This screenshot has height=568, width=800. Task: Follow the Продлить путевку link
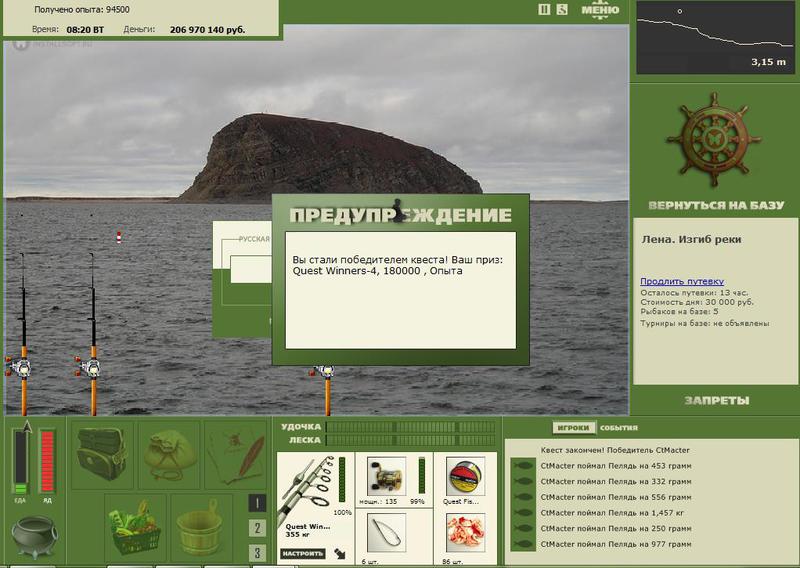click(x=682, y=281)
